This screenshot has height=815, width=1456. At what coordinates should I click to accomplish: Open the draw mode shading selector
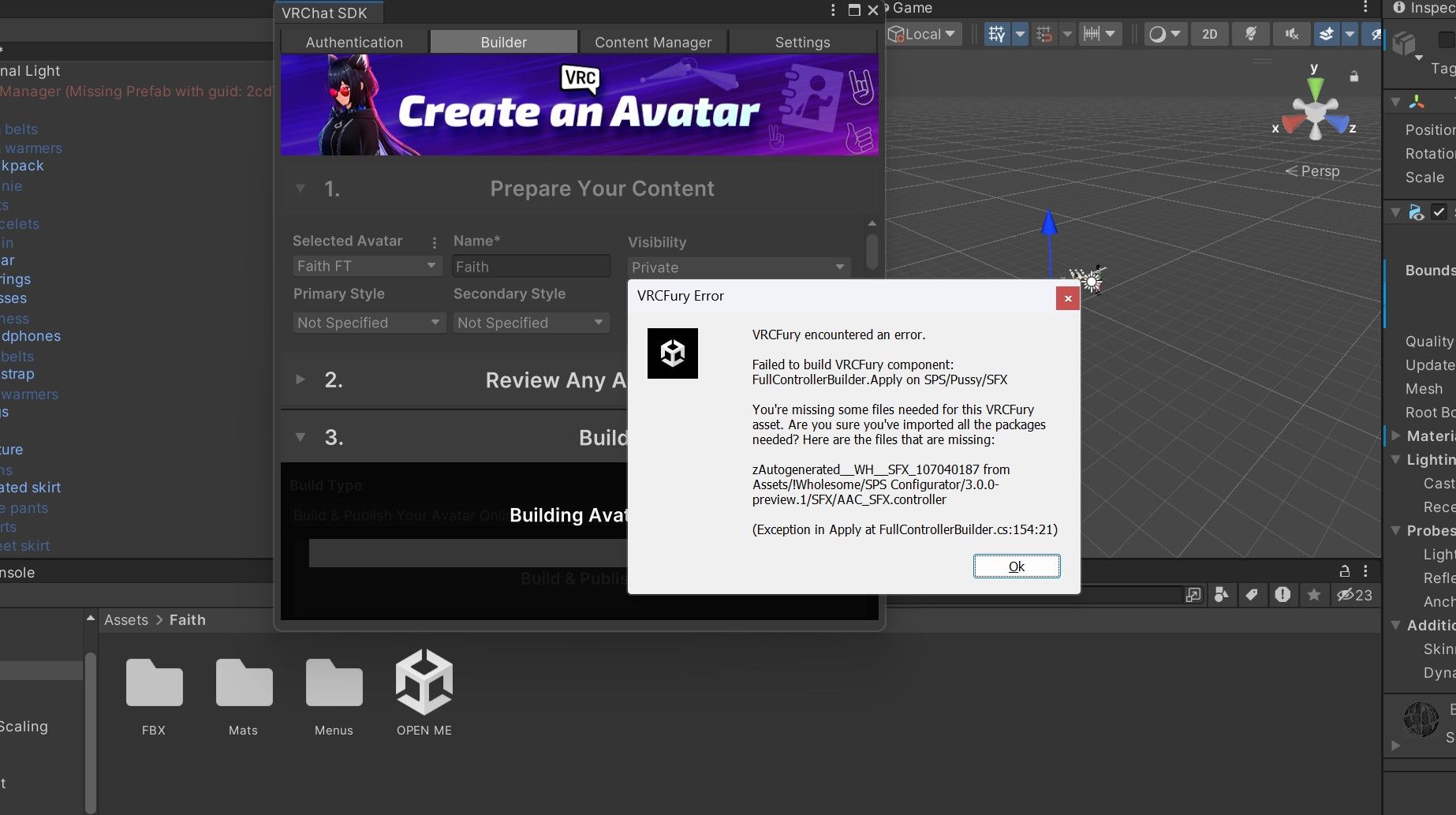click(1165, 34)
